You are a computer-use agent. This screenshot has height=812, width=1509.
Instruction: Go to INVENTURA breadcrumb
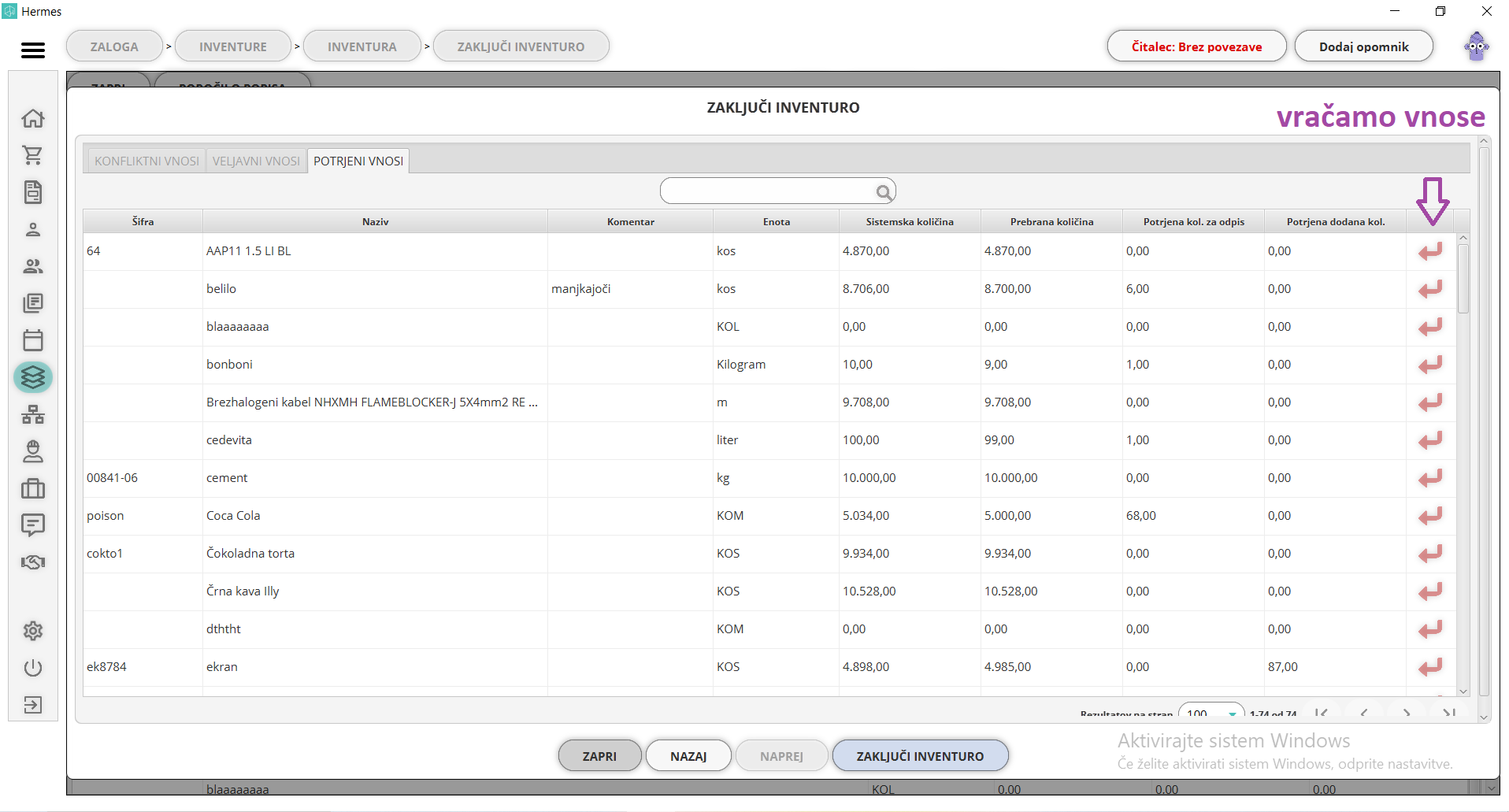pos(362,46)
